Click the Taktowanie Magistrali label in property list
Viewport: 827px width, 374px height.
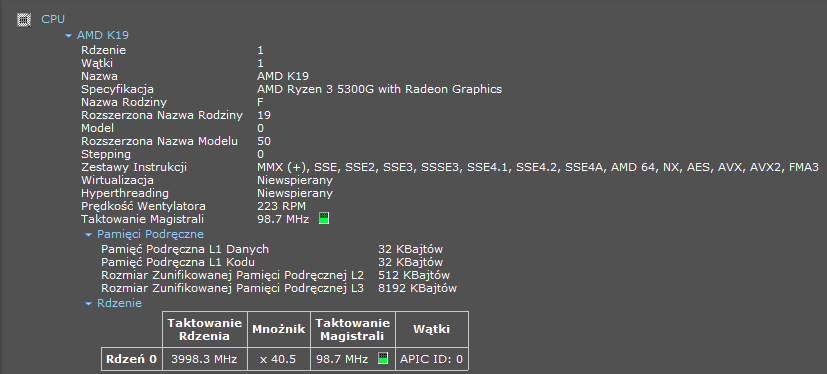point(142,219)
